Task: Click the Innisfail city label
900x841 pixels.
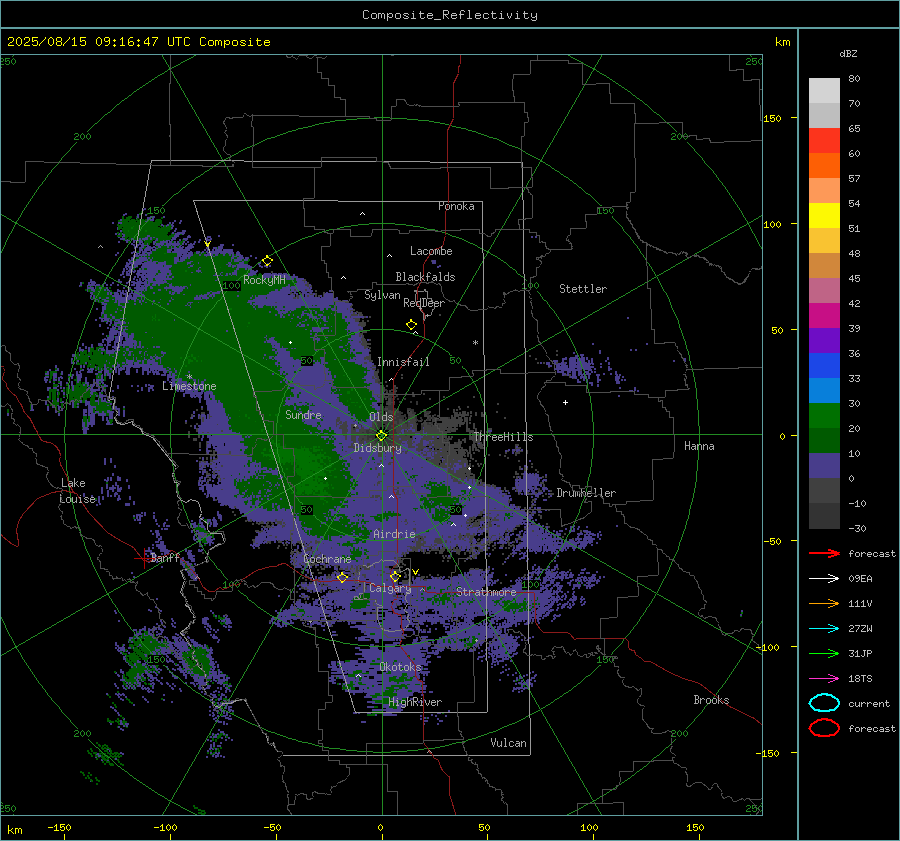Action: coord(403,362)
